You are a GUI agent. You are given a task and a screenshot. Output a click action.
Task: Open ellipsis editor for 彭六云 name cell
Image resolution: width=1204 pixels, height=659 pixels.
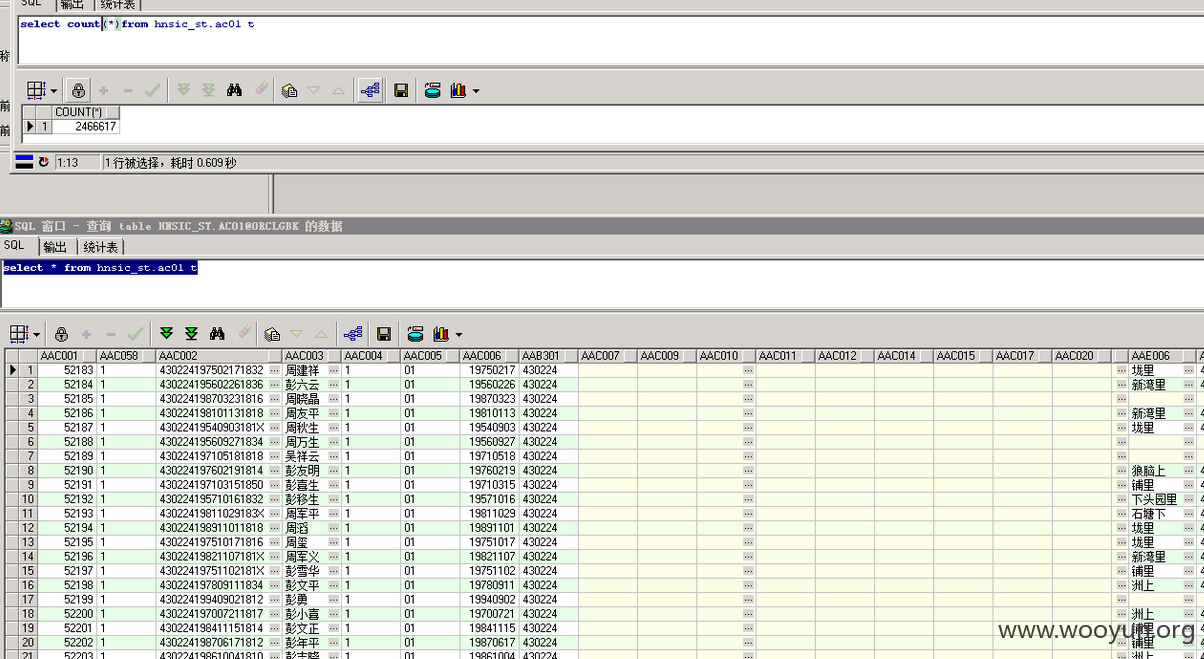coord(334,385)
